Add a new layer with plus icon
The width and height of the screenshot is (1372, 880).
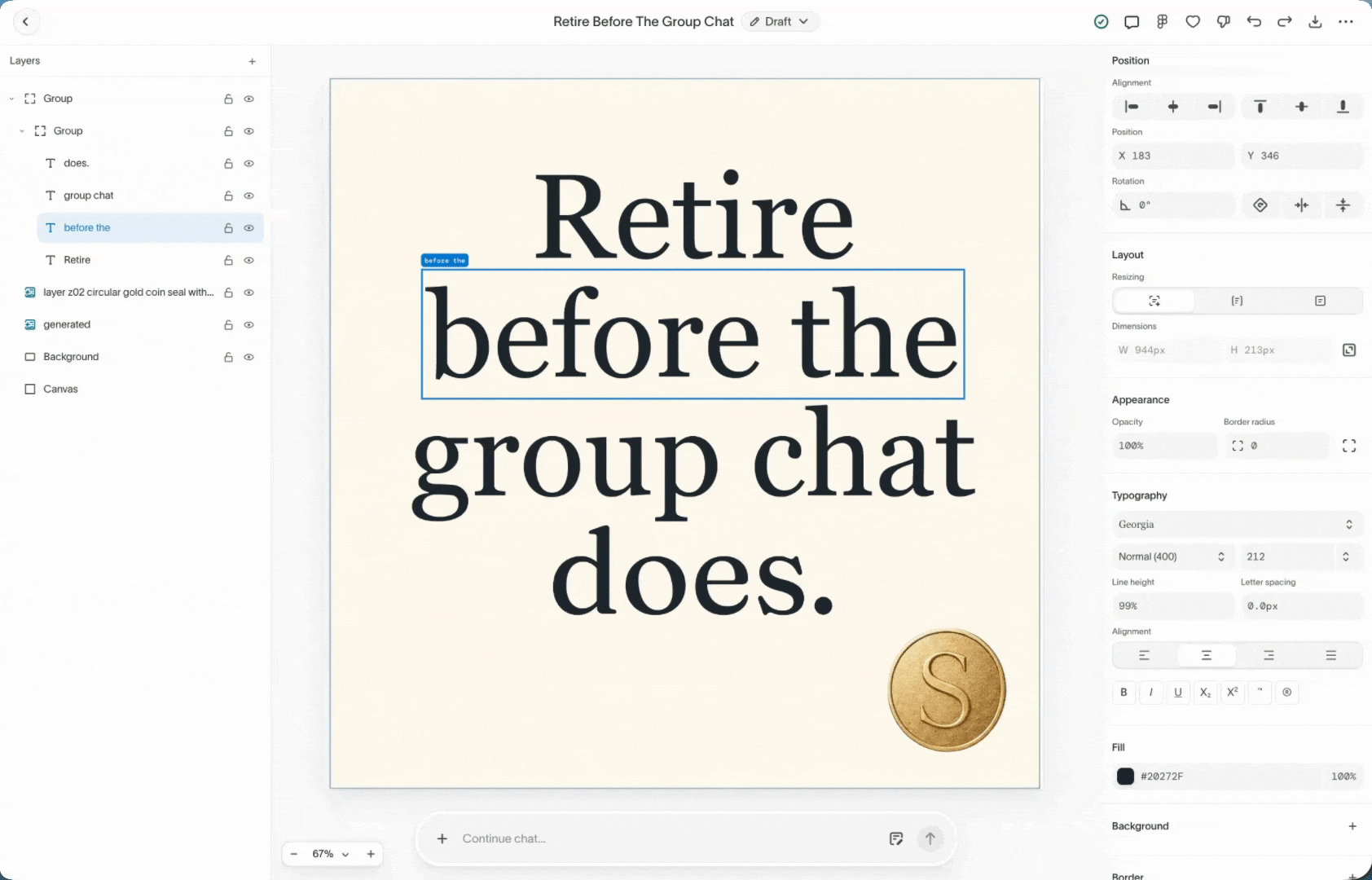253,61
